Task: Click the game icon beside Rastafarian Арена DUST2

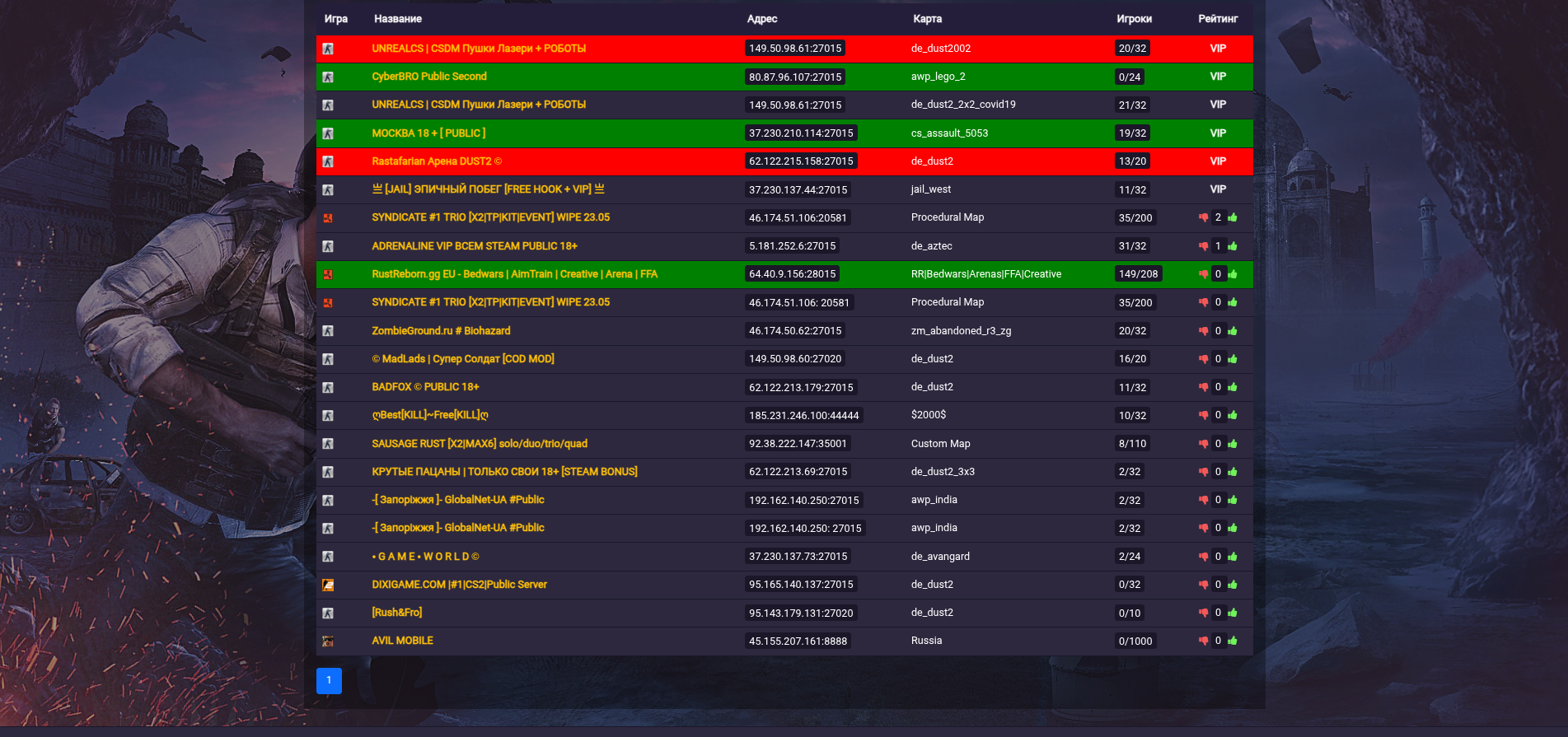Action: coord(328,161)
